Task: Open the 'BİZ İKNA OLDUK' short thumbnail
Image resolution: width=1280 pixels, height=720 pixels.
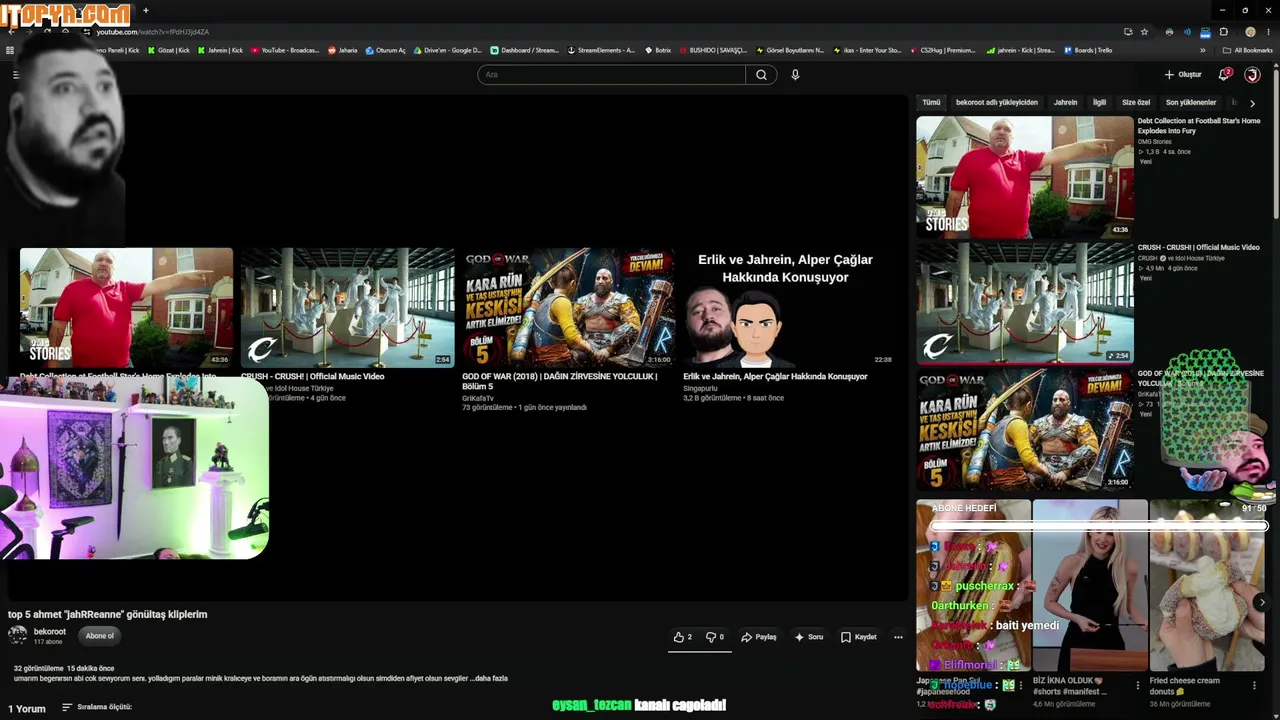Action: point(1090,585)
